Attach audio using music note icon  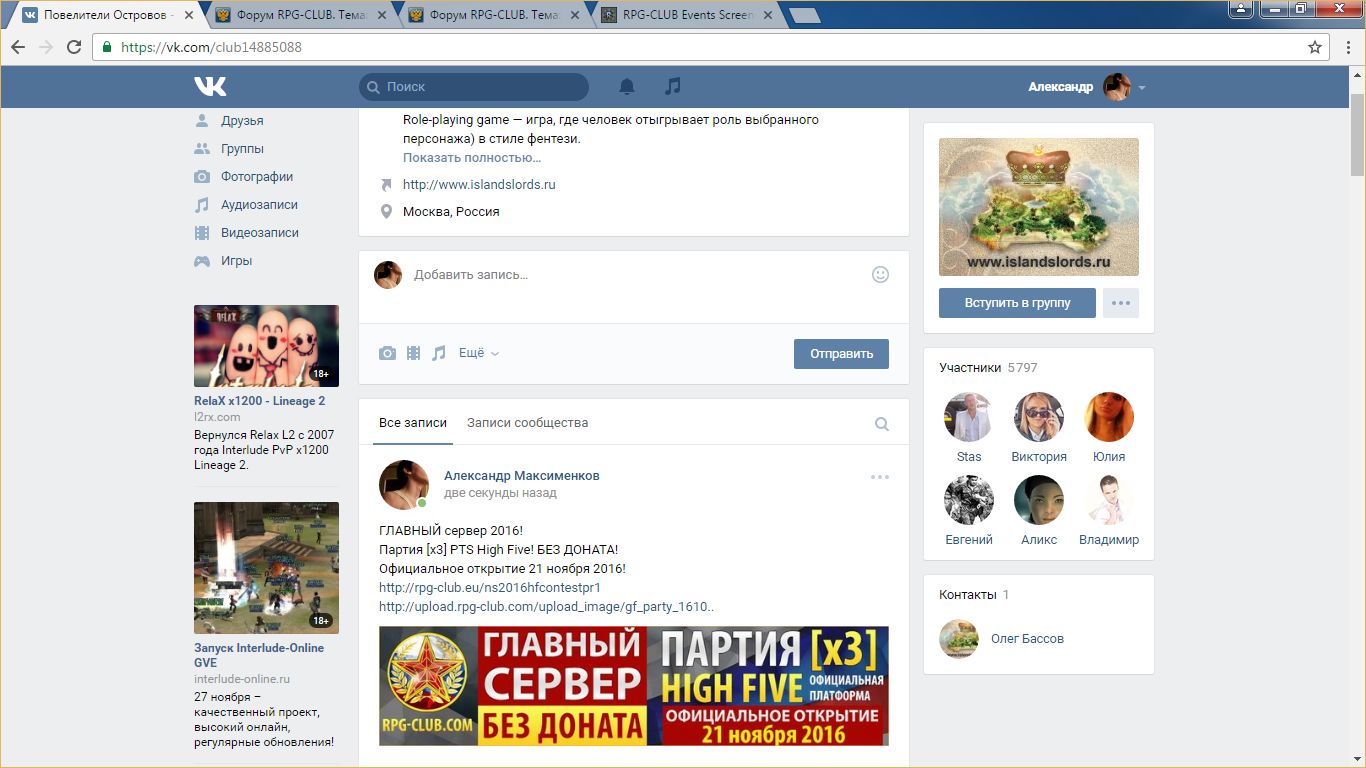[x=438, y=353]
